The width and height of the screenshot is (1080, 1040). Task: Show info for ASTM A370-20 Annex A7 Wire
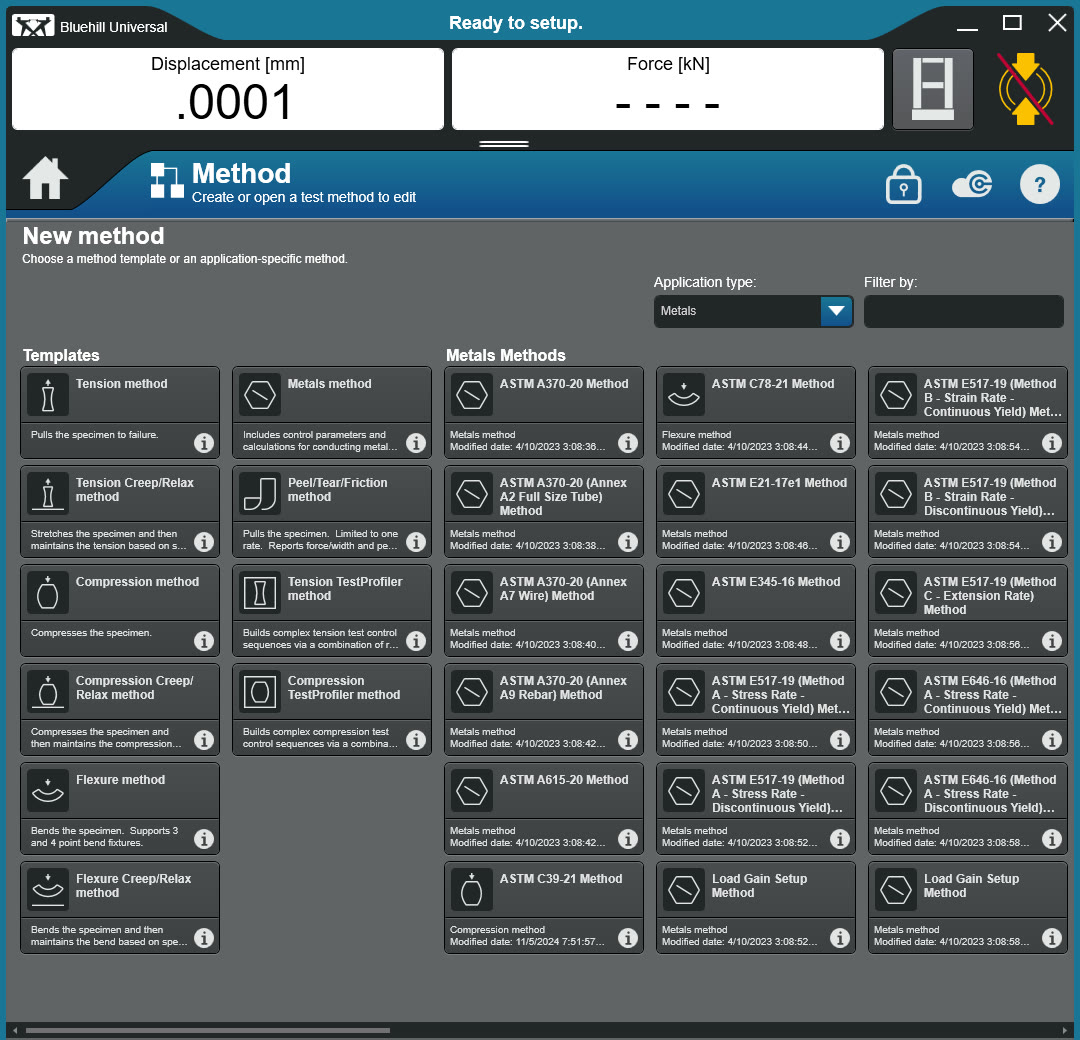coord(628,641)
